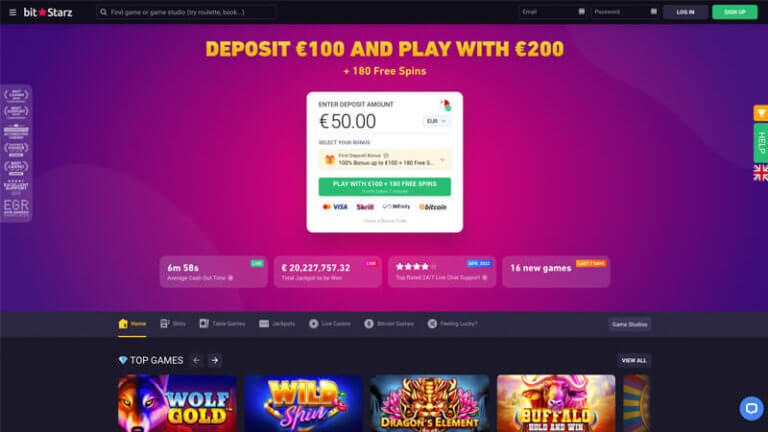Screen dimensions: 768x432
Task: Focus the game search field
Action: [186, 12]
